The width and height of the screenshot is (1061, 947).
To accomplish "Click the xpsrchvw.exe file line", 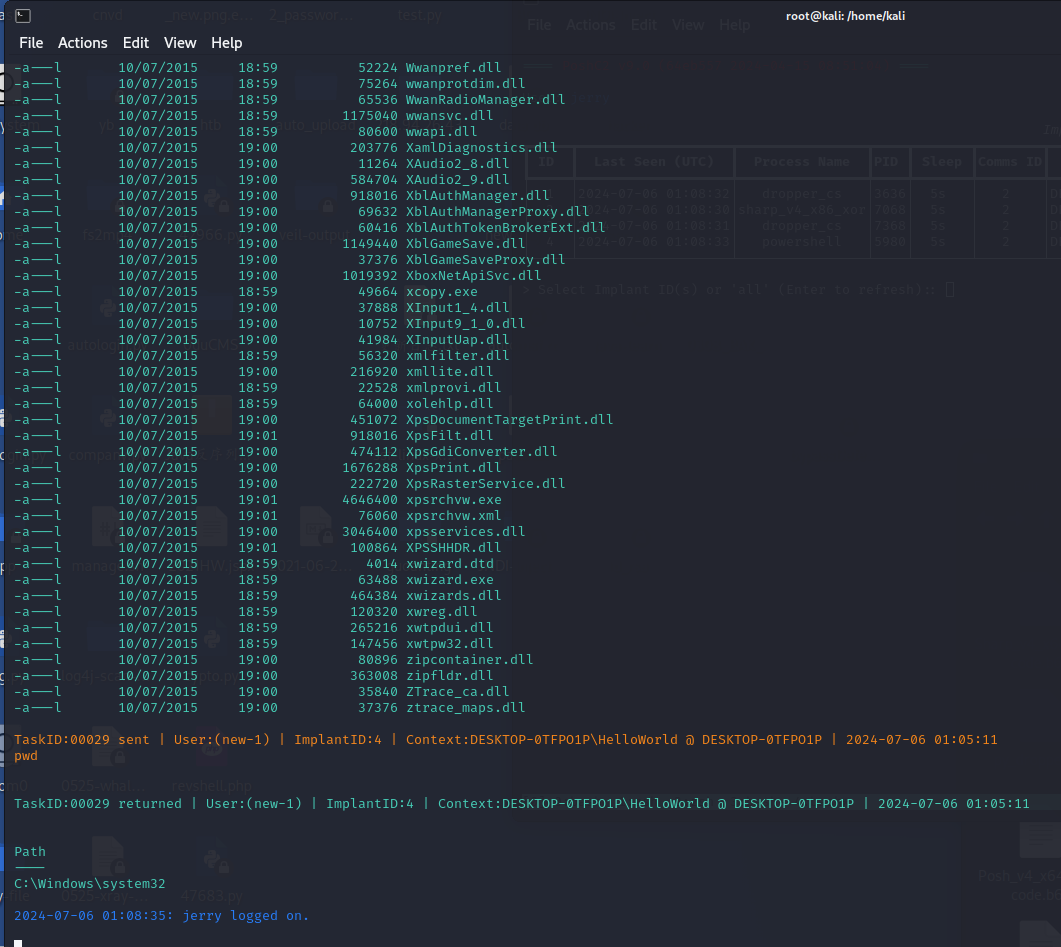I will point(453,500).
